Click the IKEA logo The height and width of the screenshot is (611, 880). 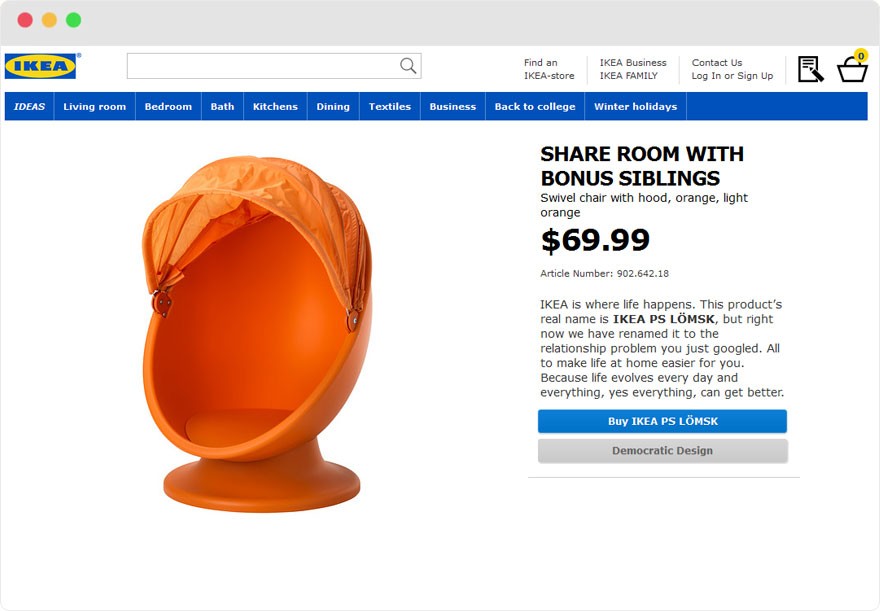click(x=41, y=66)
